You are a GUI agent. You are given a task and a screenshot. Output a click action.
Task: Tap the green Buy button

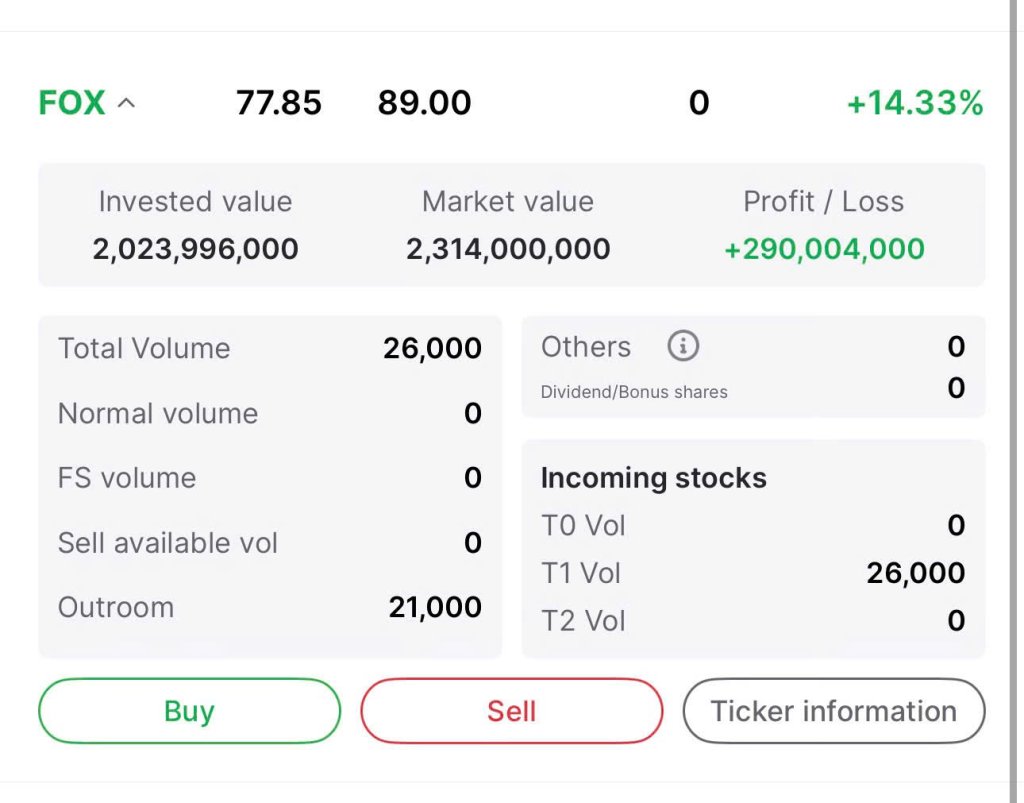coord(189,711)
